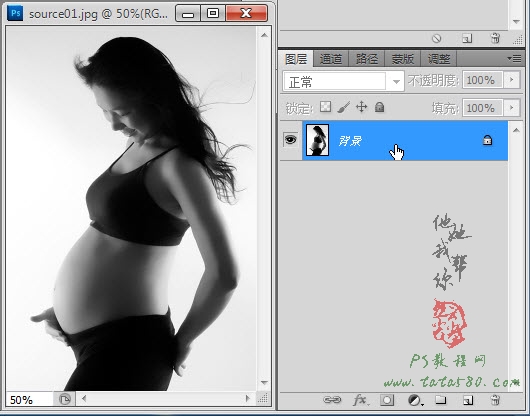The image size is (530, 416).
Task: Click the lock icon on 背景 layer
Action: click(487, 140)
